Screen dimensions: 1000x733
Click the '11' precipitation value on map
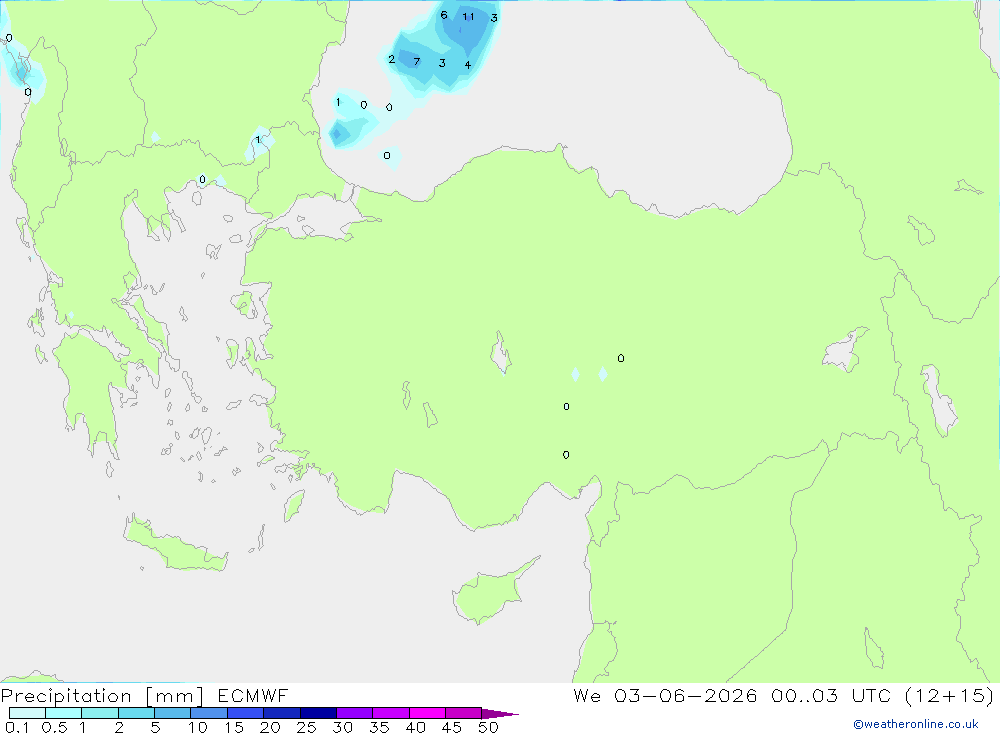(x=468, y=17)
